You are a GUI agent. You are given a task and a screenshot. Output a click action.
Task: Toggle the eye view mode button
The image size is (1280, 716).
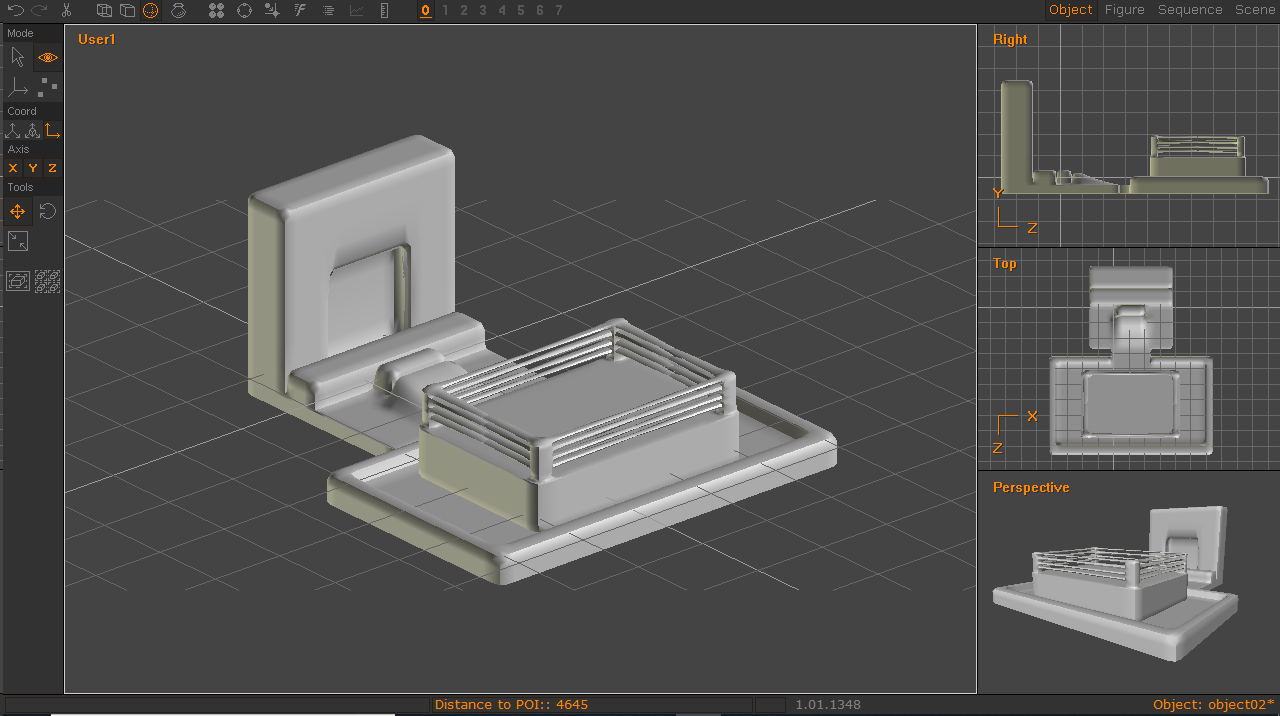coord(48,58)
